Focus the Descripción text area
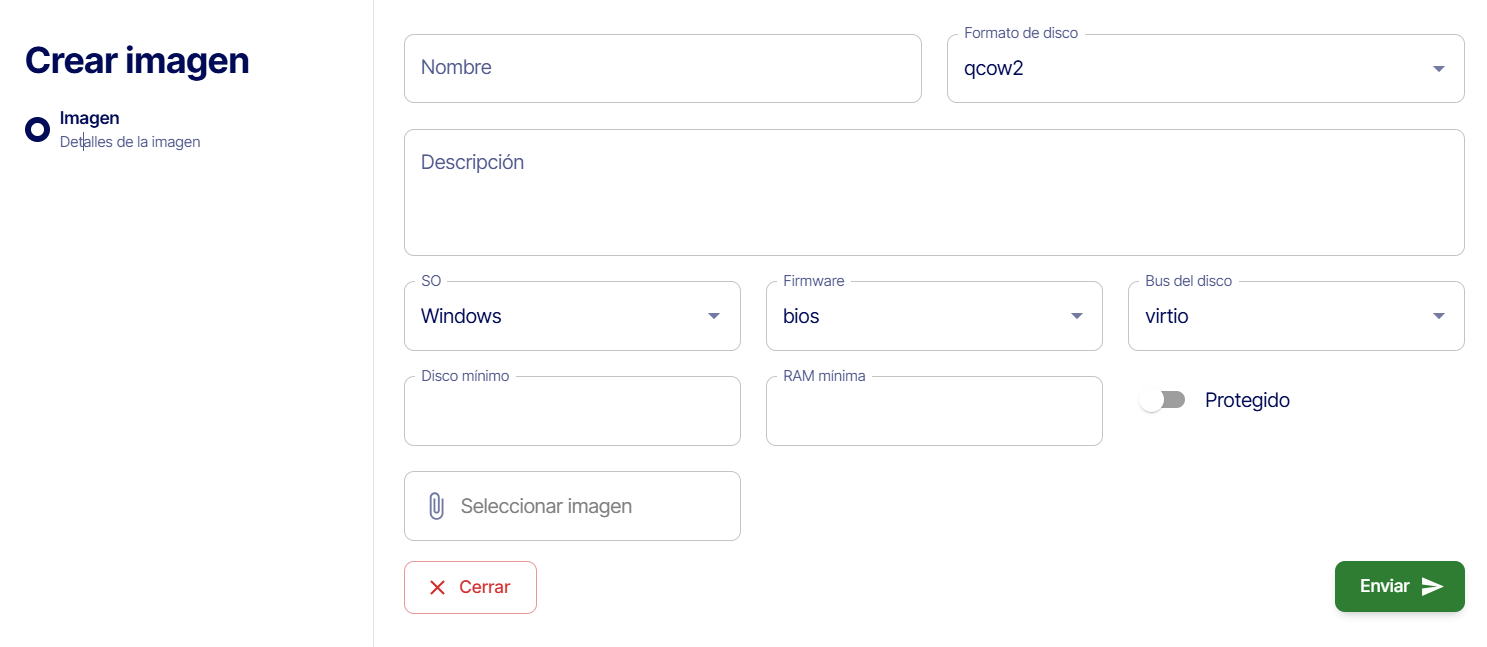The height and width of the screenshot is (647, 1487). click(x=933, y=192)
